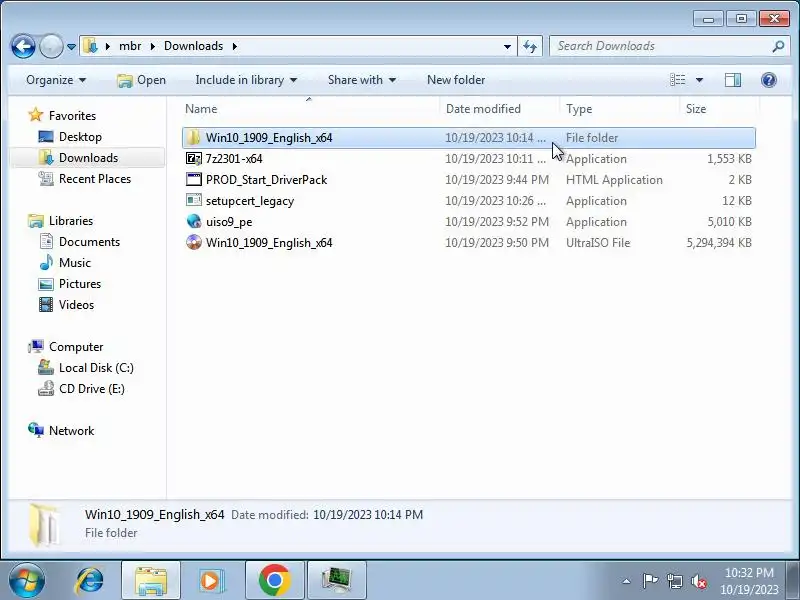Viewport: 800px width, 600px height.
Task: Click the Windows Explorer taskbar button
Action: click(x=151, y=581)
